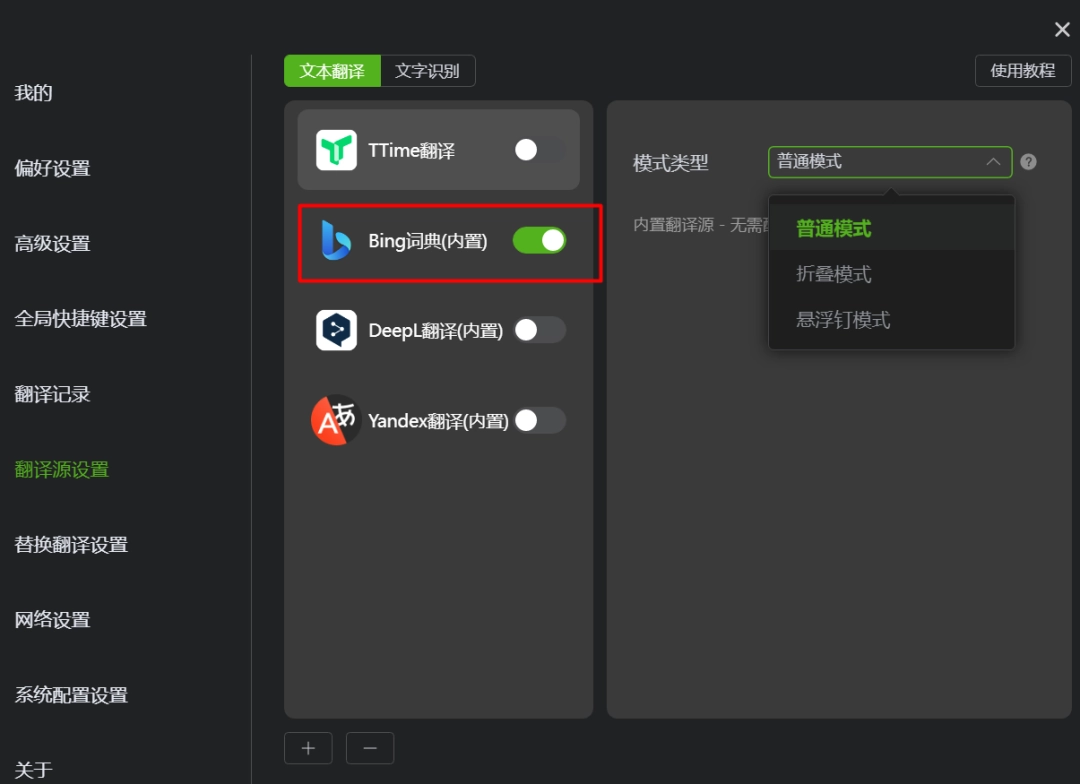This screenshot has height=784, width=1080.
Task: Select 折叠模式 from the dropdown list
Action: click(834, 274)
